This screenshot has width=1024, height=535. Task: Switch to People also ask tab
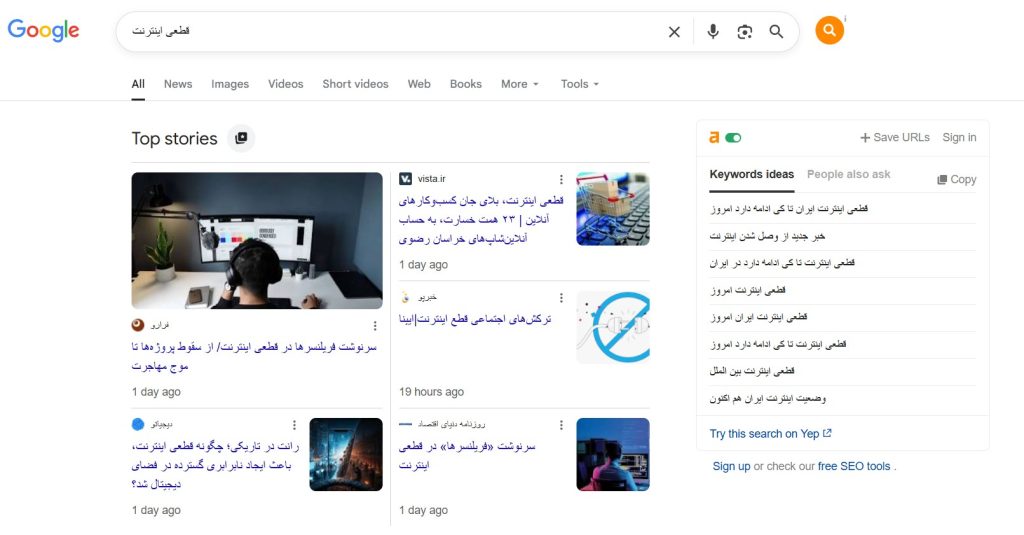click(x=848, y=174)
